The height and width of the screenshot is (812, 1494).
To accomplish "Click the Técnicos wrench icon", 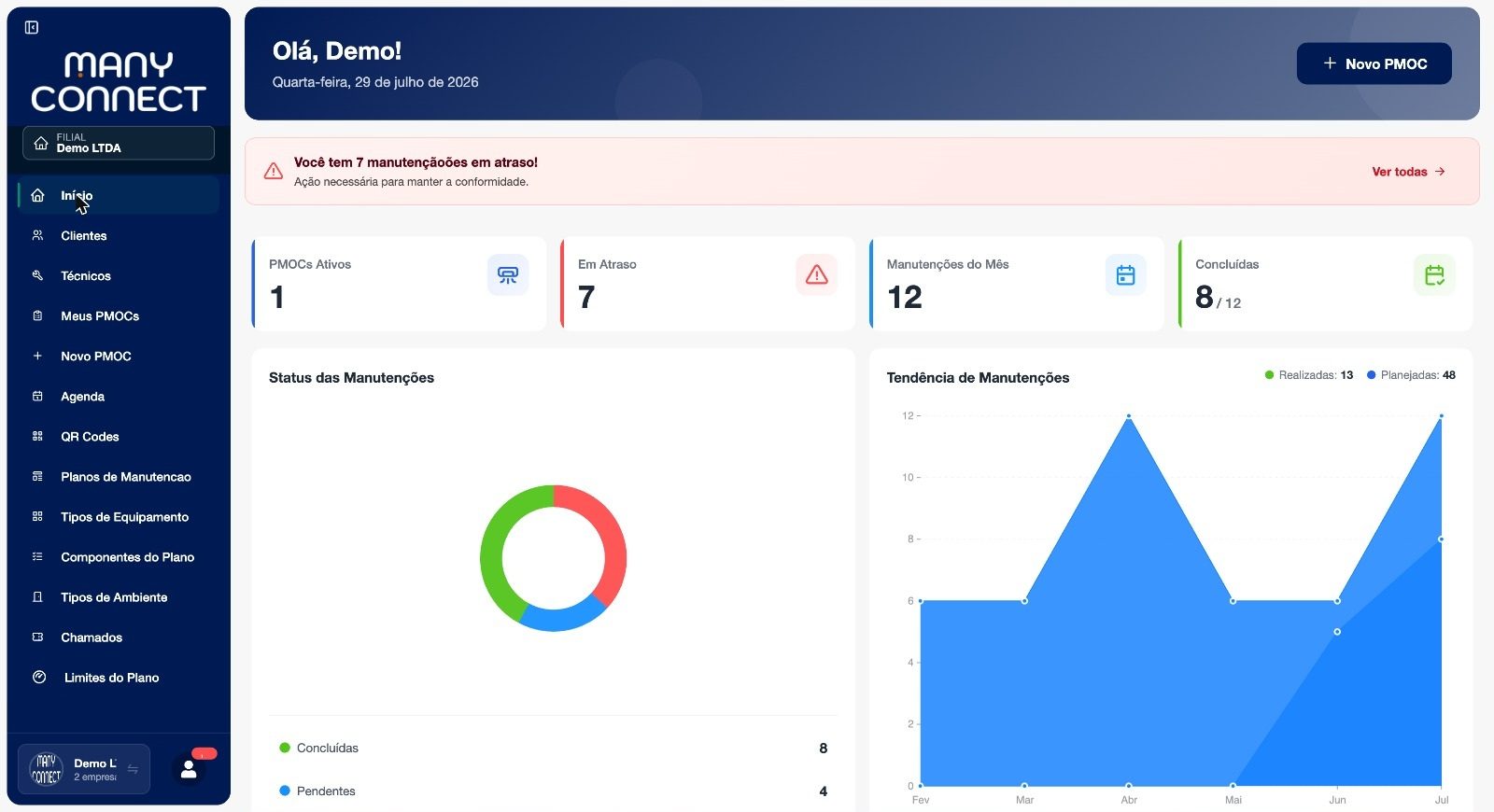I will click(x=37, y=275).
